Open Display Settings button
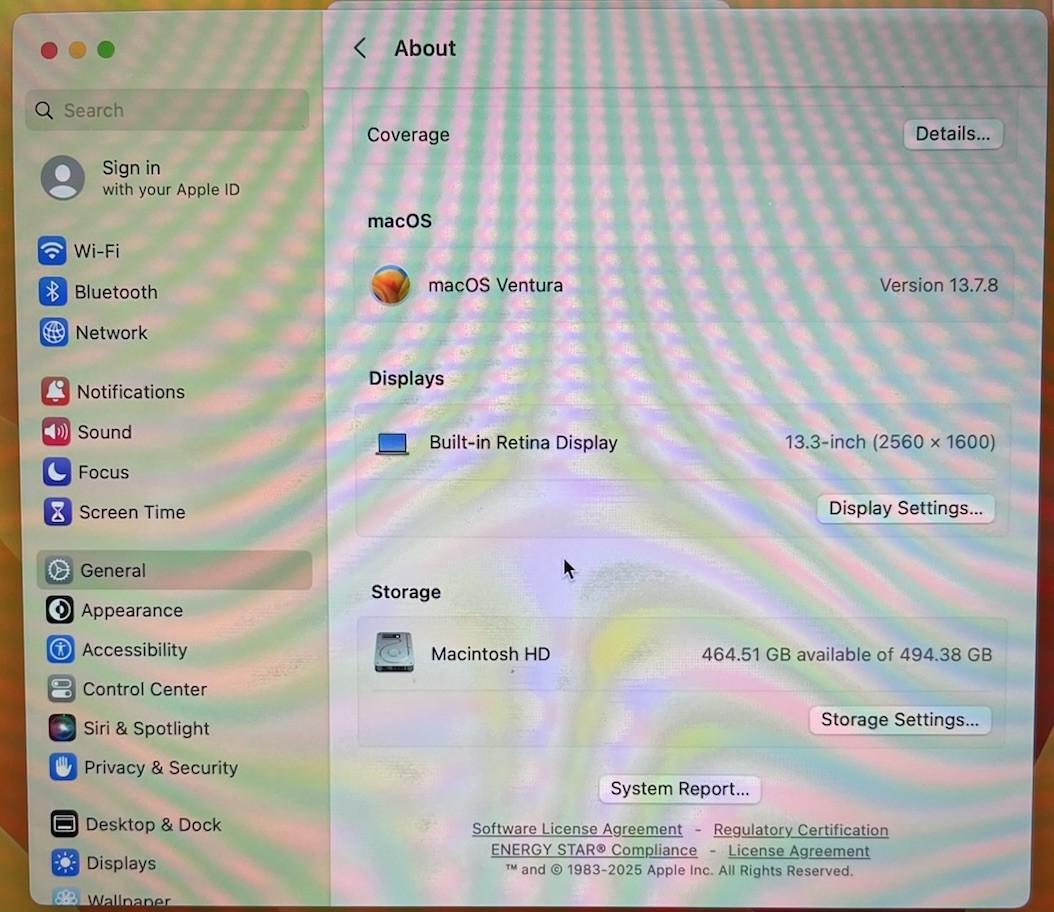1054x912 pixels. point(905,508)
